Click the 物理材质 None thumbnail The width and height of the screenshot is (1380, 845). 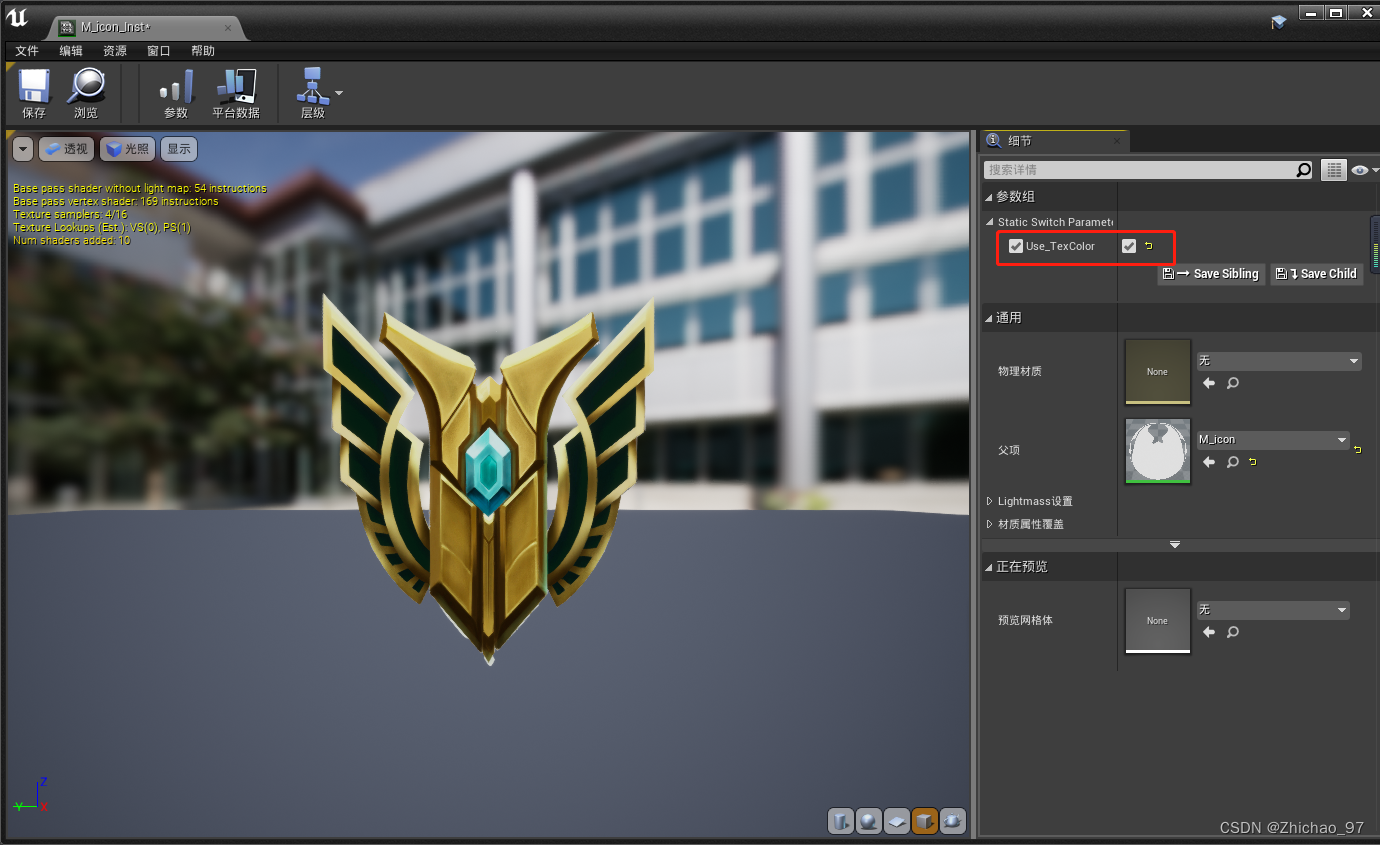[1157, 371]
